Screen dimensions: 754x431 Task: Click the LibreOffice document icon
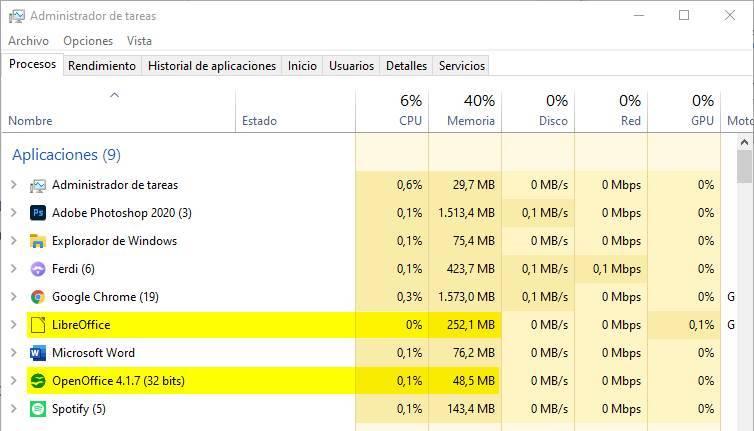pyautogui.click(x=38, y=325)
